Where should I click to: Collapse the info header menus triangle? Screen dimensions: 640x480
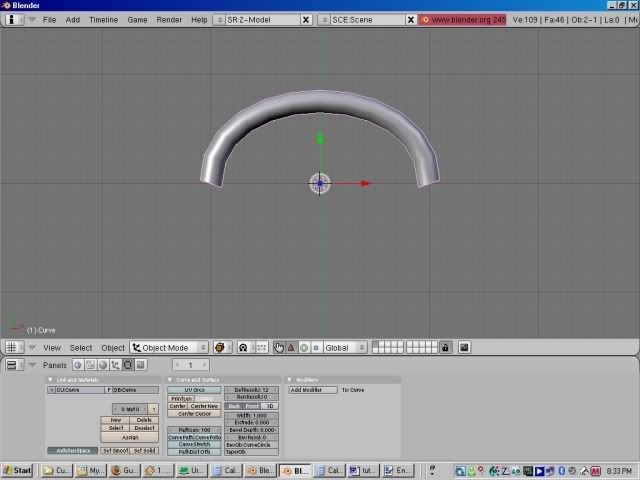[x=32, y=20]
